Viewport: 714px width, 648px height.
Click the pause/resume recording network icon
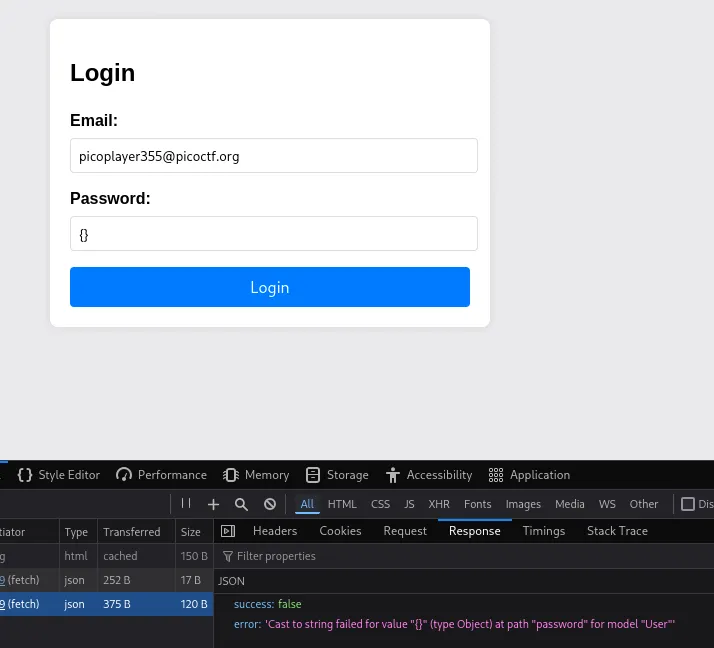coord(186,504)
